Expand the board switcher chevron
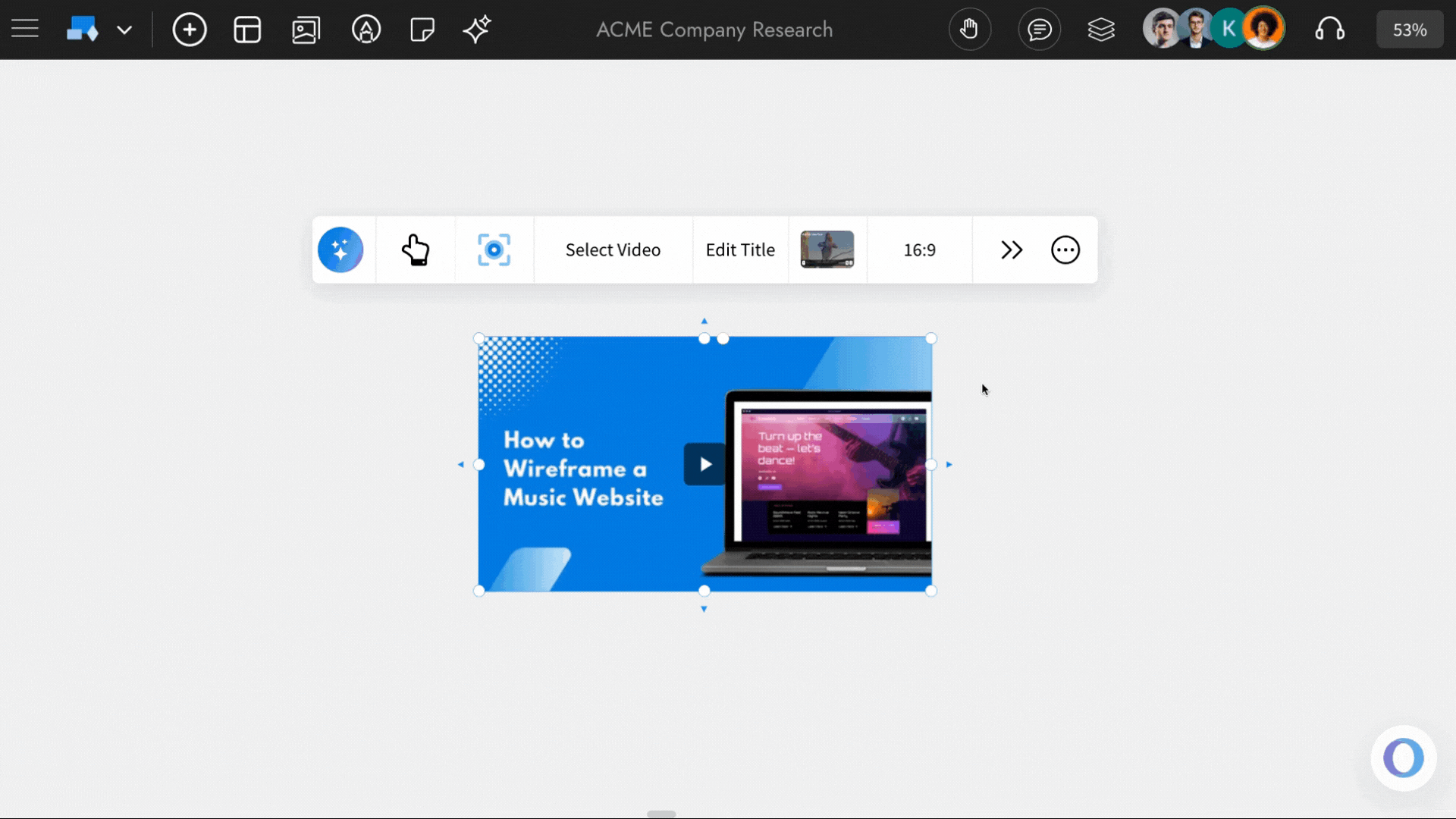1456x819 pixels. tap(124, 30)
